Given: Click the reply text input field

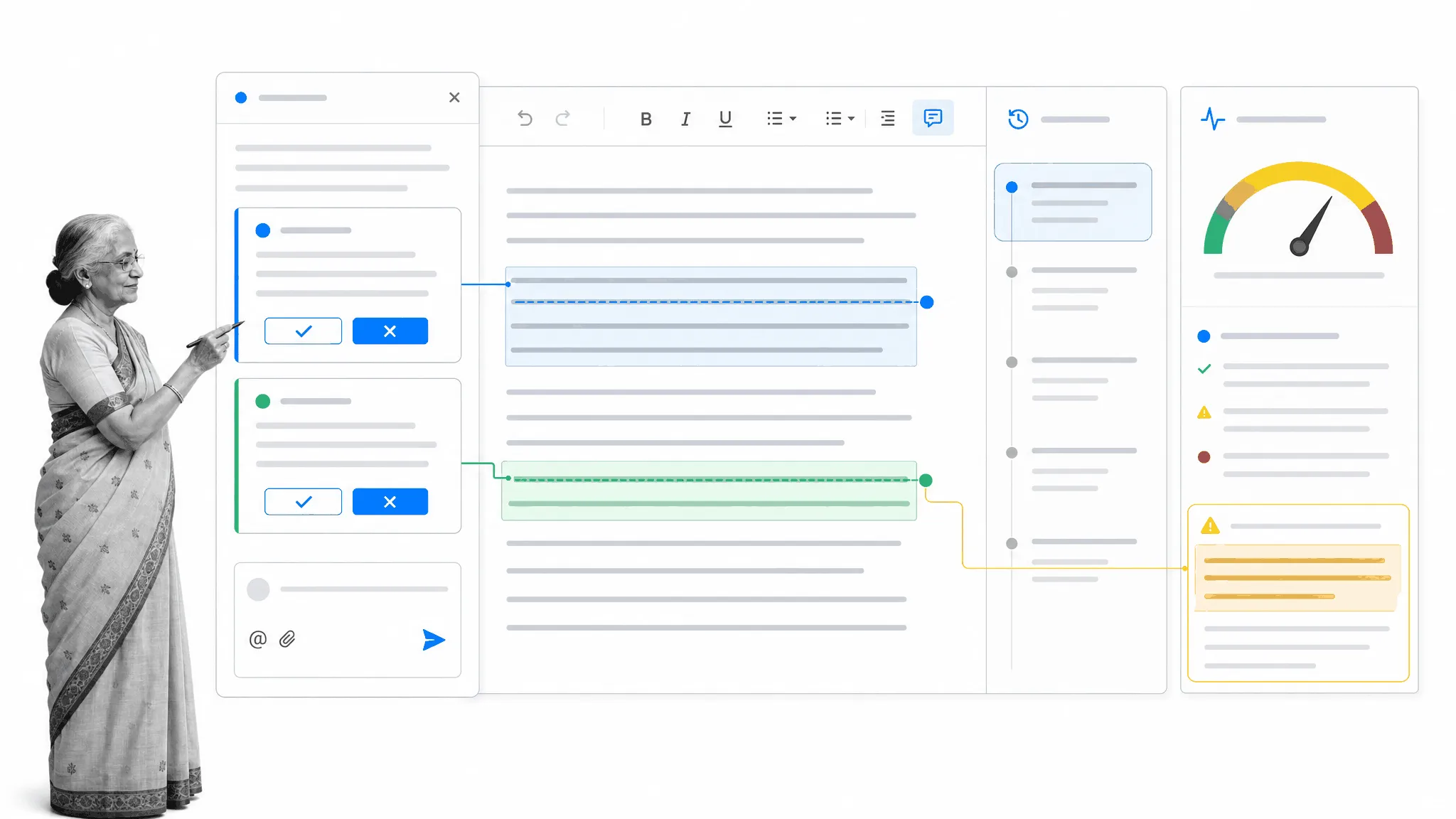Looking at the screenshot, I should click(x=364, y=589).
